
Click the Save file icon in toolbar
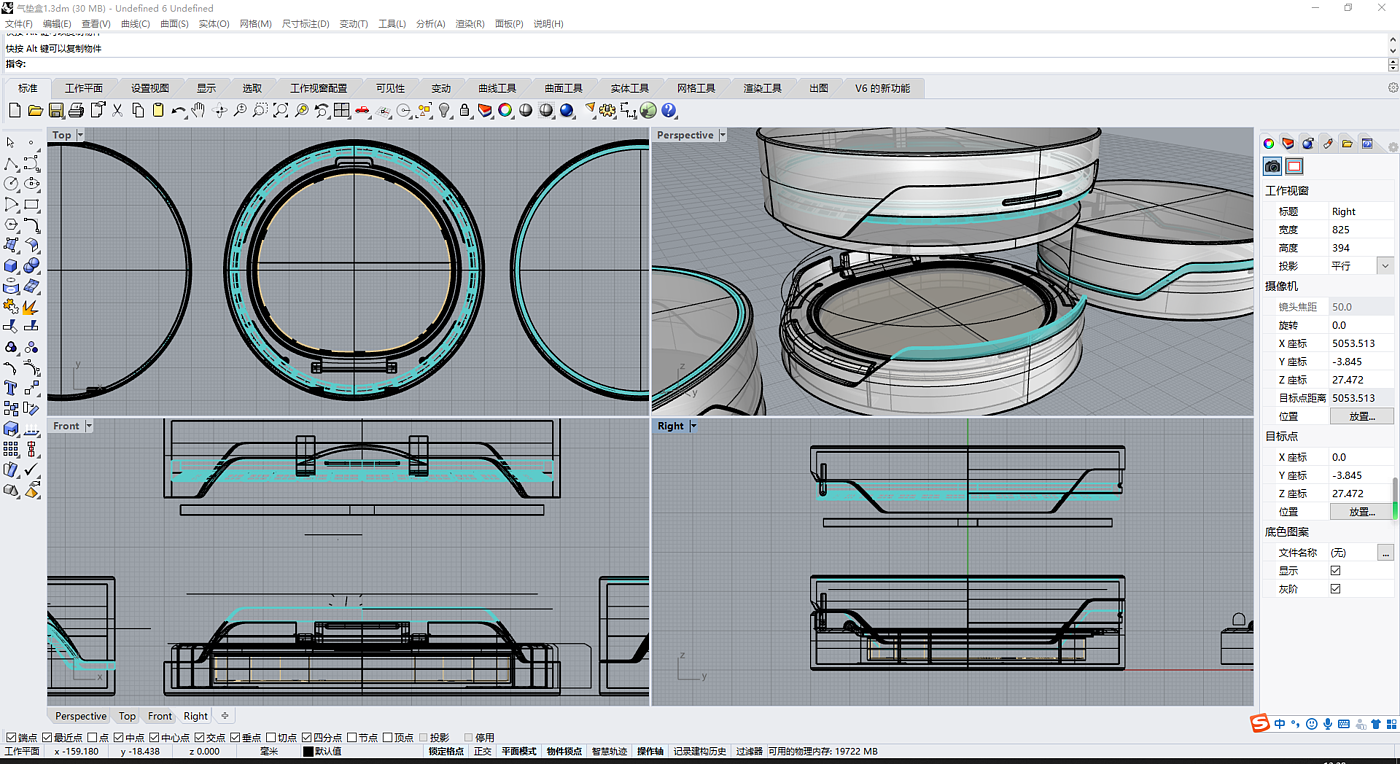[x=56, y=110]
